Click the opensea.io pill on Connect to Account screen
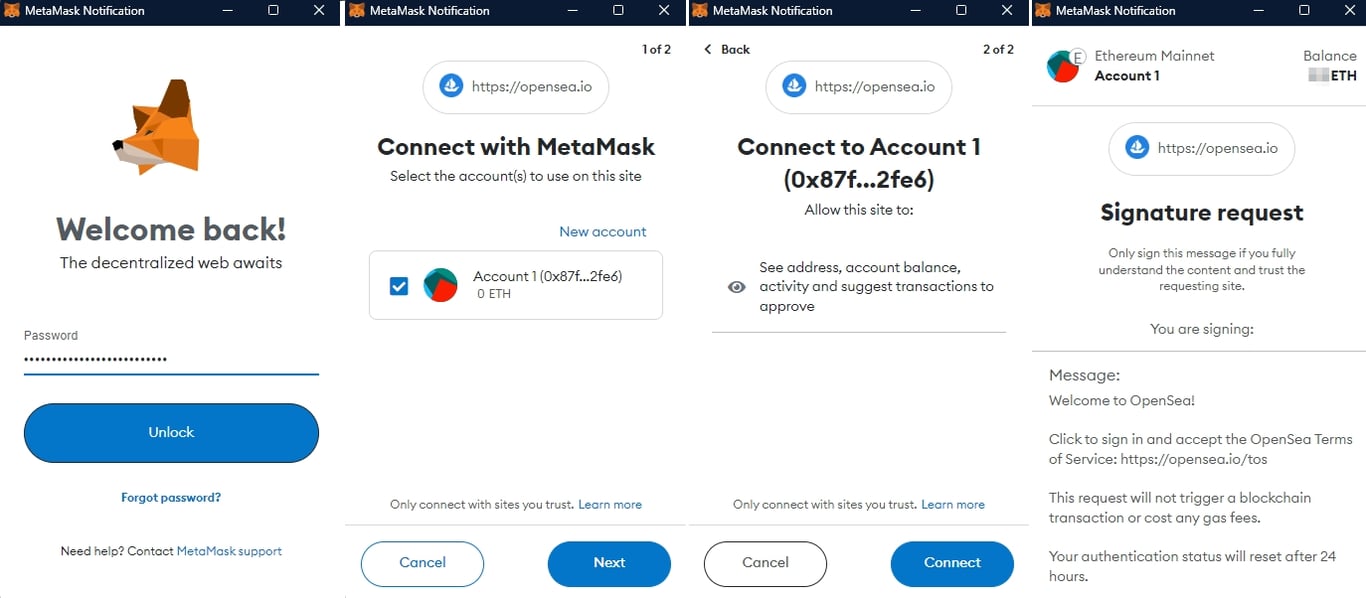 858,87
